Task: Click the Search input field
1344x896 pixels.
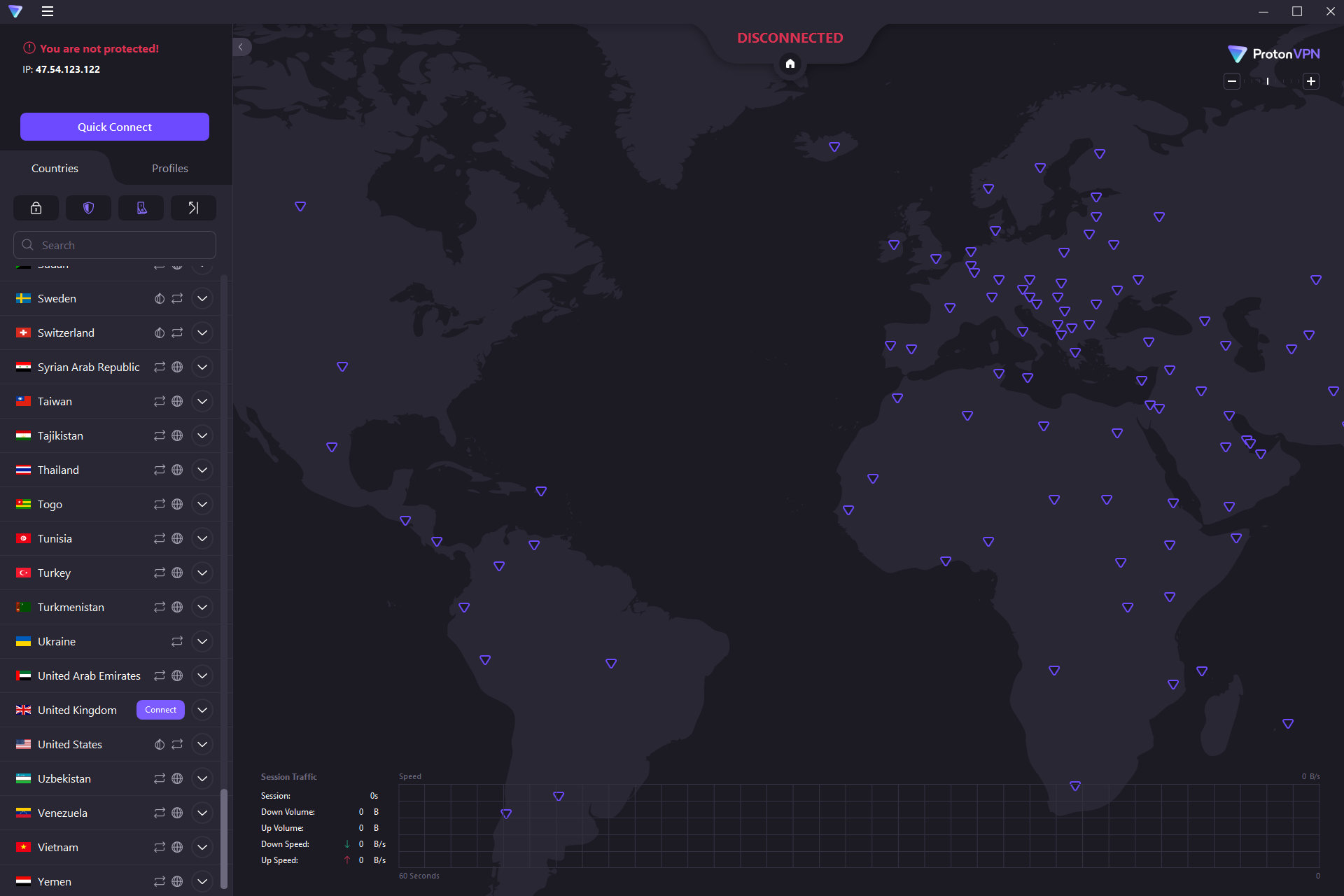Action: click(x=114, y=245)
